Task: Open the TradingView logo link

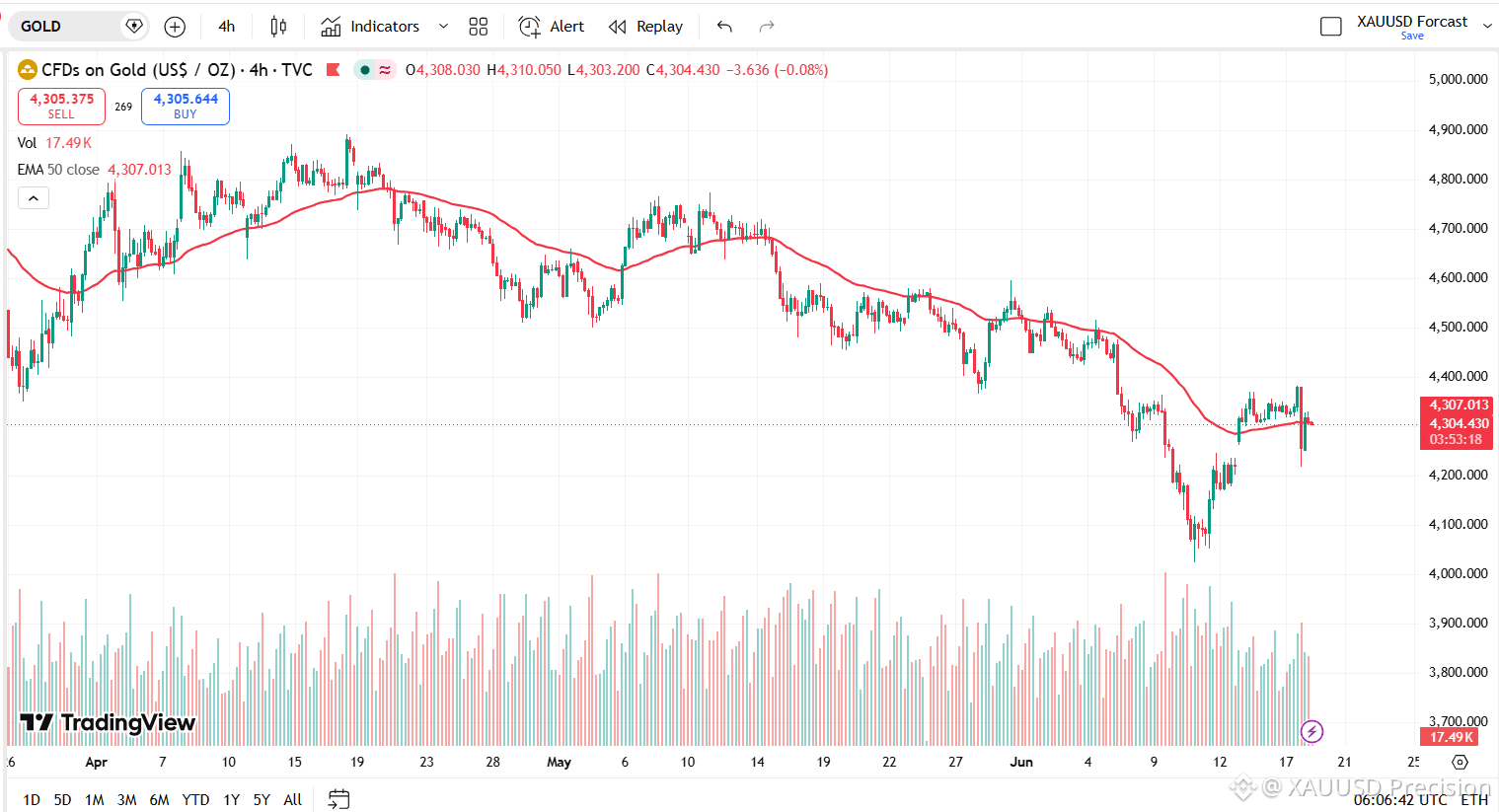Action: click(x=108, y=723)
